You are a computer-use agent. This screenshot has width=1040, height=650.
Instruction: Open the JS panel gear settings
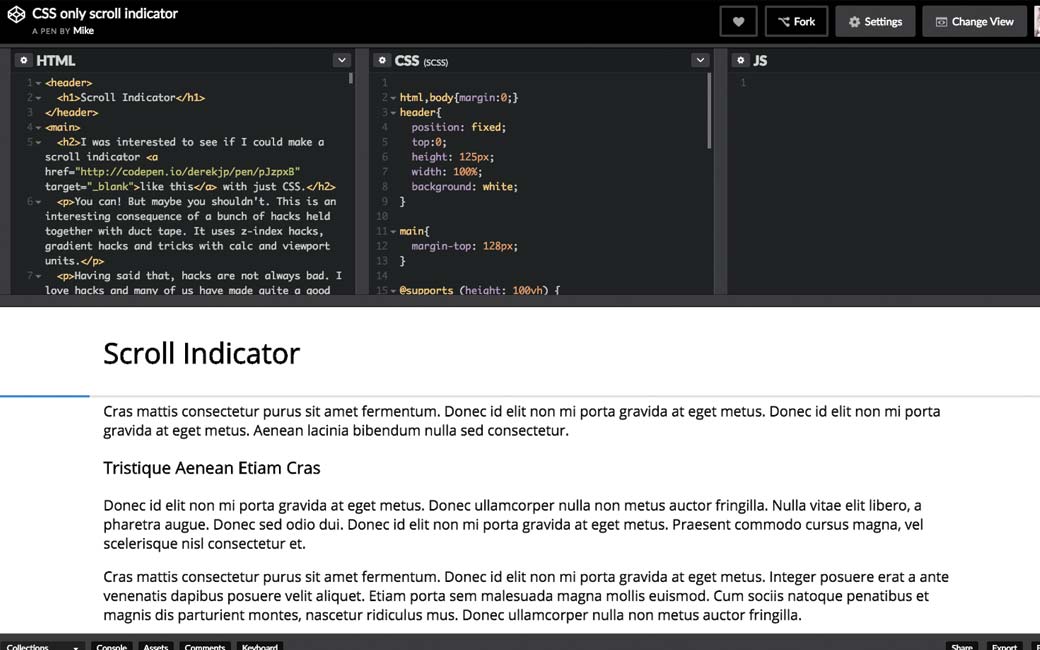(x=740, y=61)
